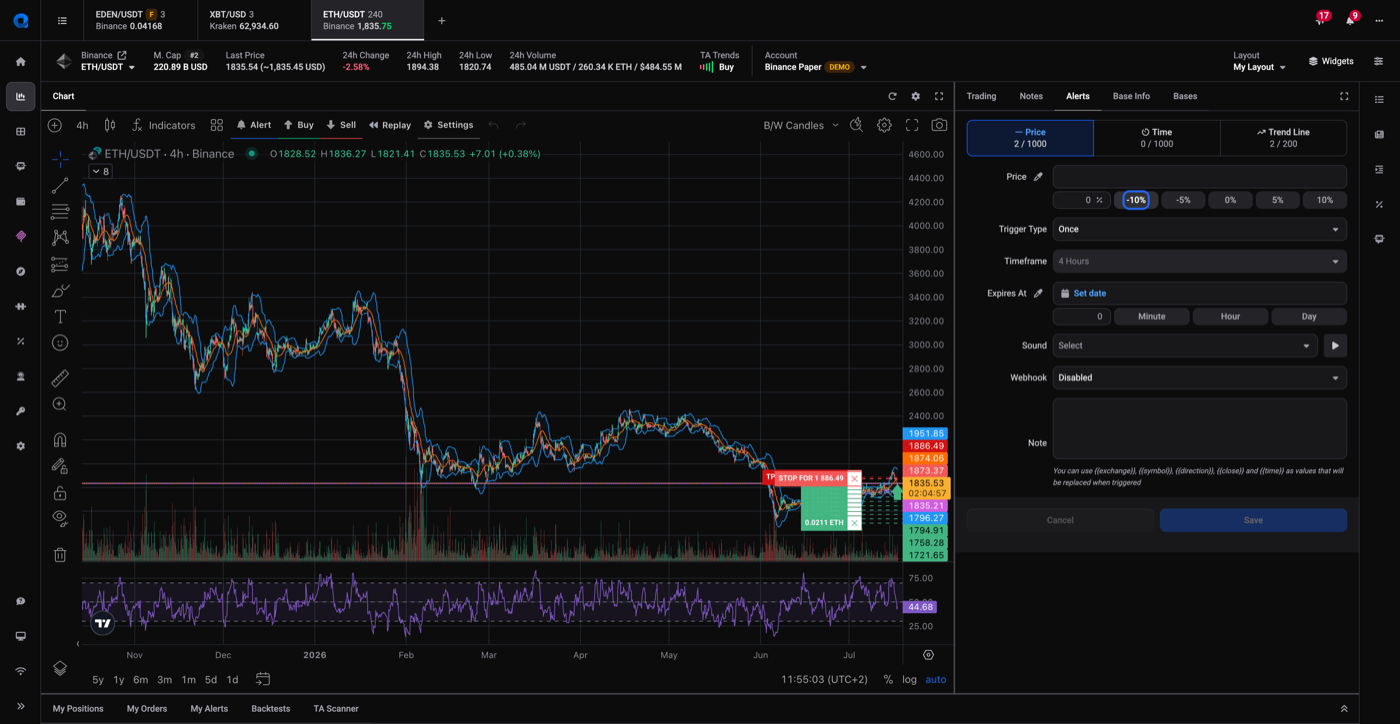1400x724 pixels.
Task: Toggle hide all drawings eye icon
Action: point(60,518)
